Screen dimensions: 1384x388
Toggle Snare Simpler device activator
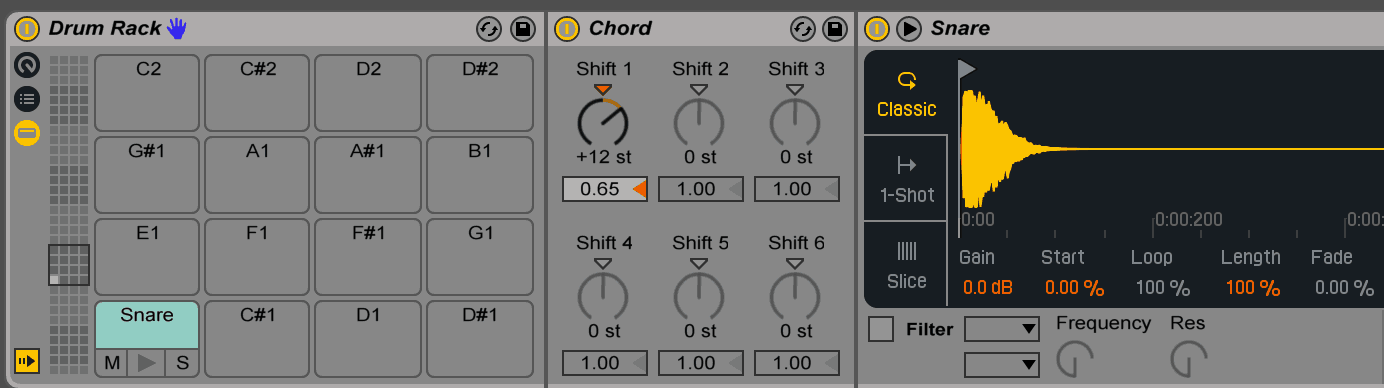876,28
